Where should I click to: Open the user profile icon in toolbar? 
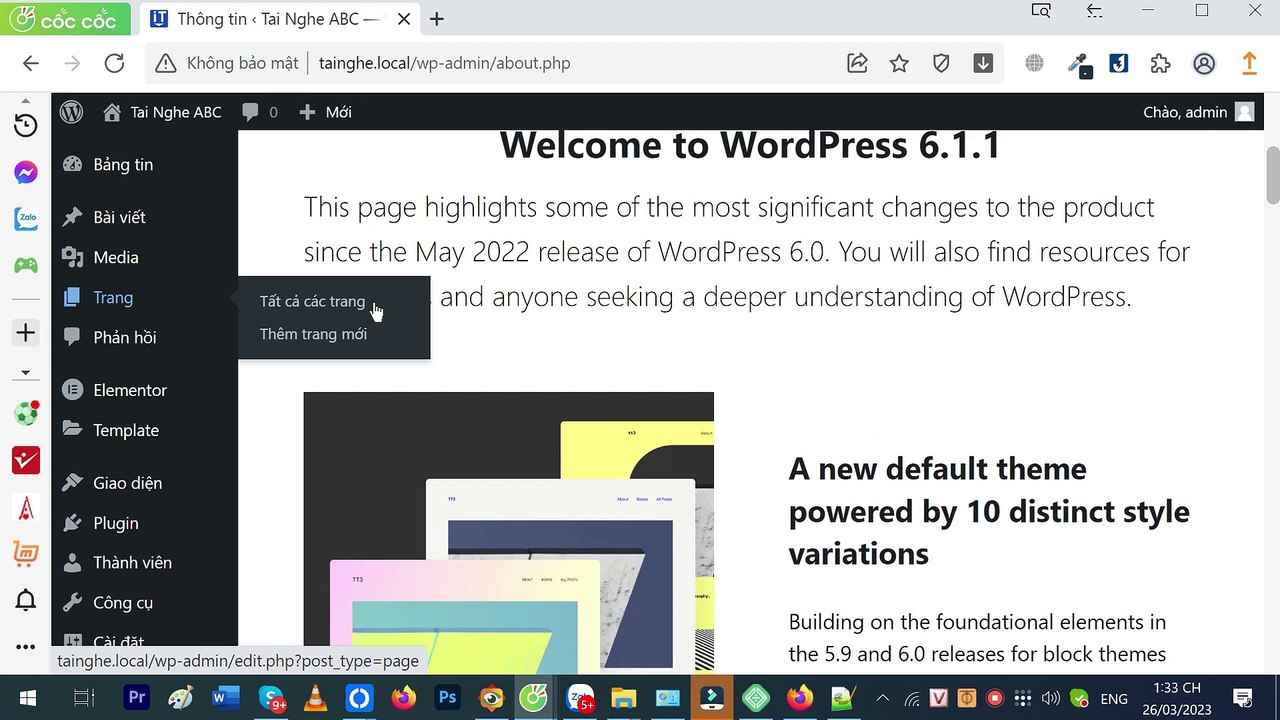(x=1204, y=63)
